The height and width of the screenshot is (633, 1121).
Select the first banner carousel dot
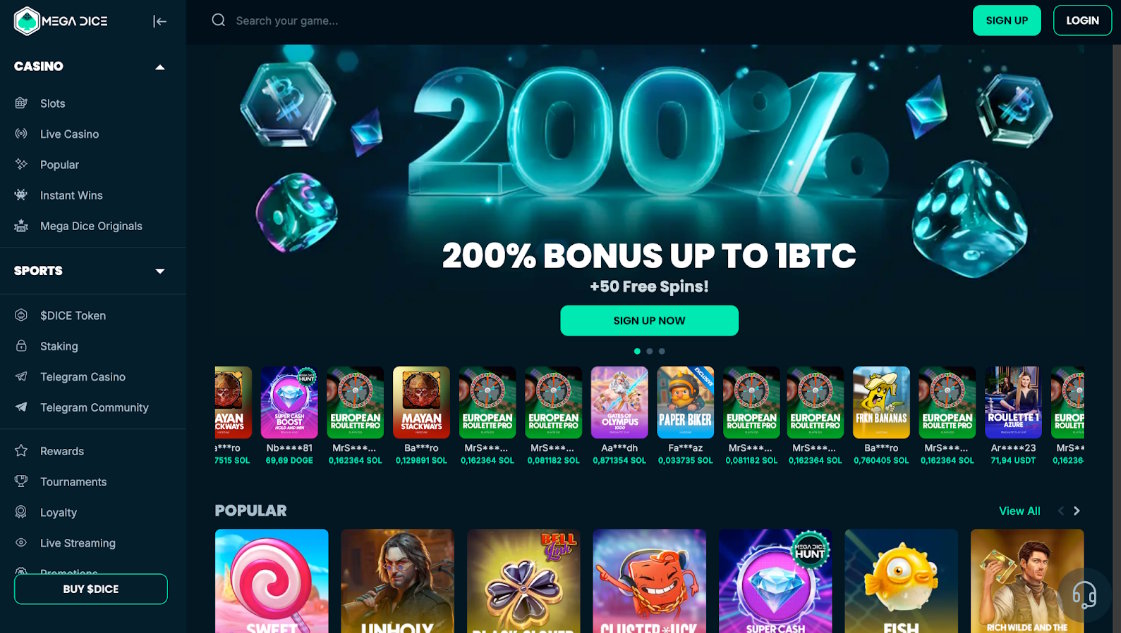pyautogui.click(x=637, y=351)
